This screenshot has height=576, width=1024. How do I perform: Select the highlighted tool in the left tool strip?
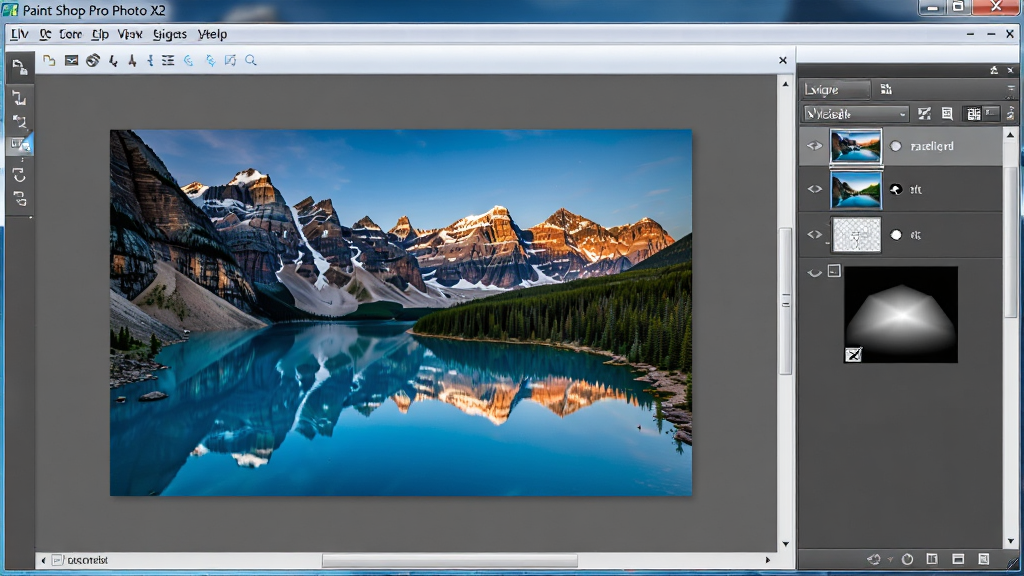[20, 144]
